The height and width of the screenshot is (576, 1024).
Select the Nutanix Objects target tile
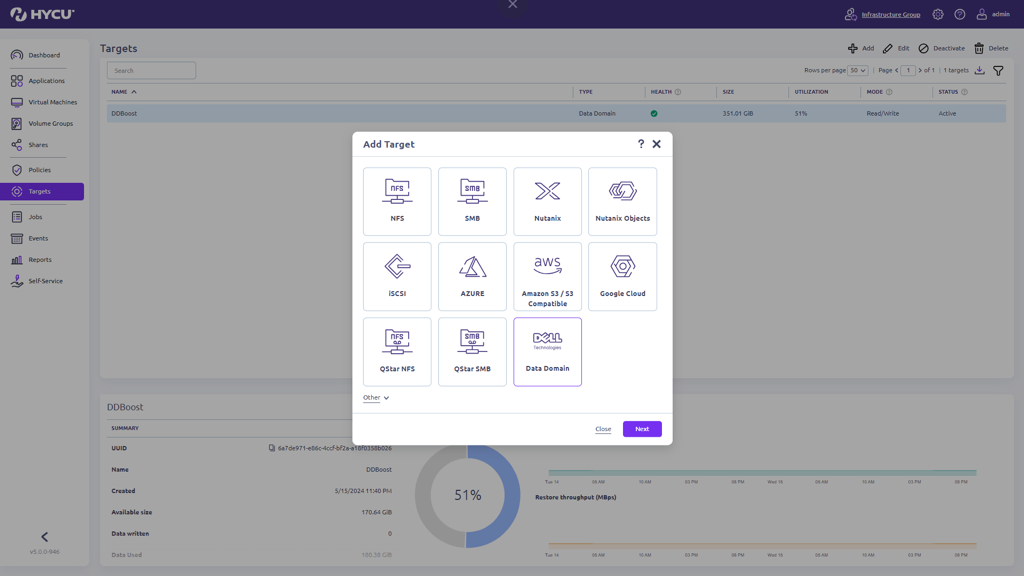coord(622,201)
